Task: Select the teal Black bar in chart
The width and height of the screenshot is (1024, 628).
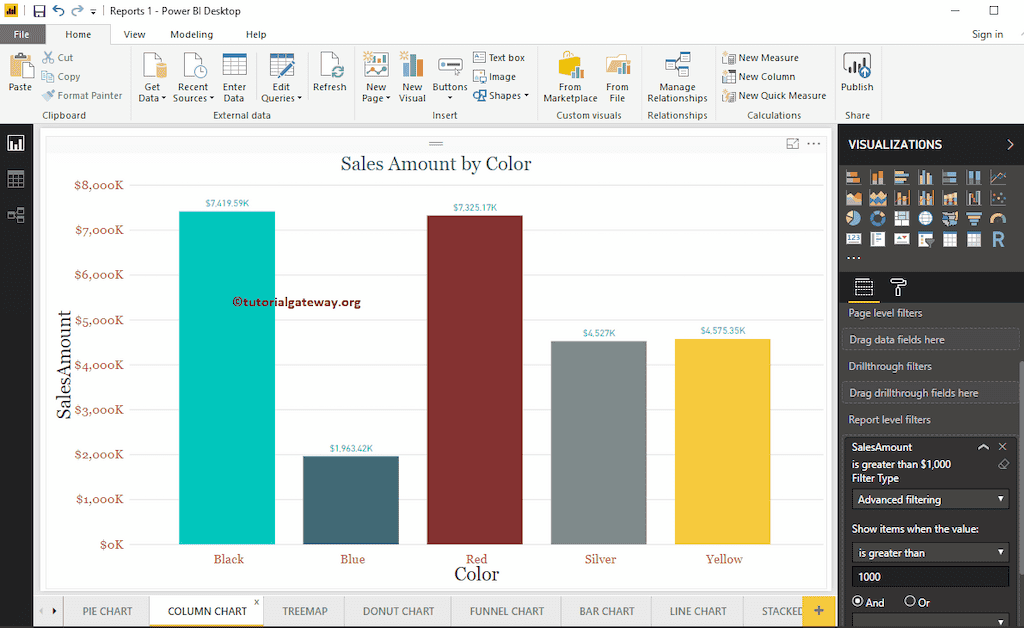Action: tap(227, 377)
